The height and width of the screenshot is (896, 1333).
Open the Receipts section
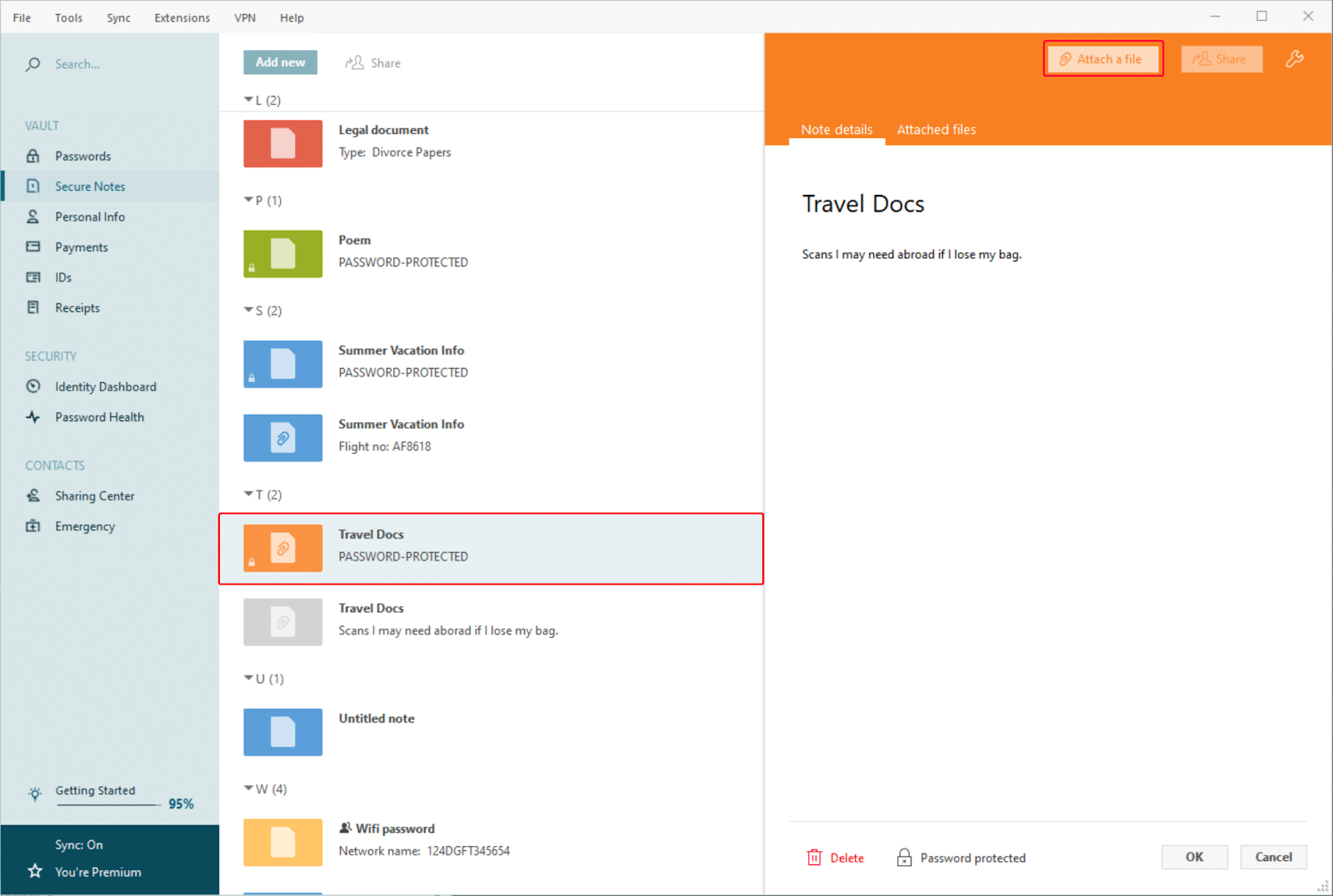tap(77, 307)
